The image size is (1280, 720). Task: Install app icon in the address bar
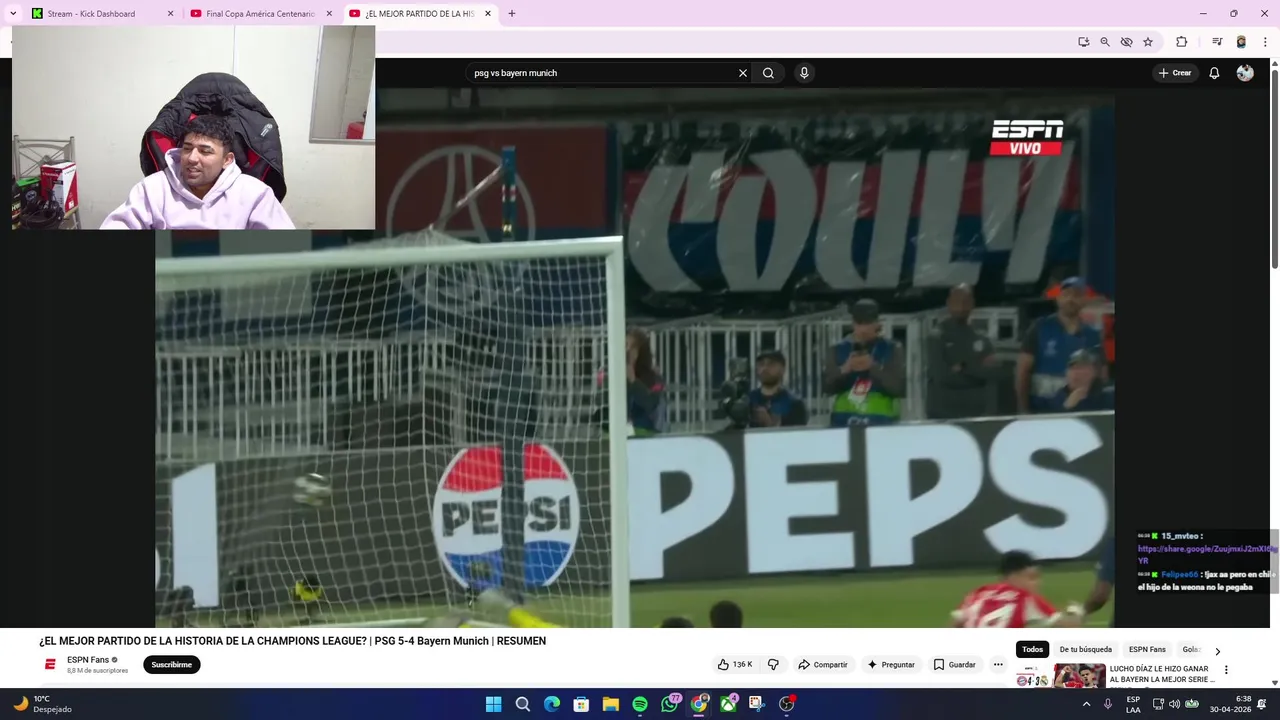(1083, 42)
